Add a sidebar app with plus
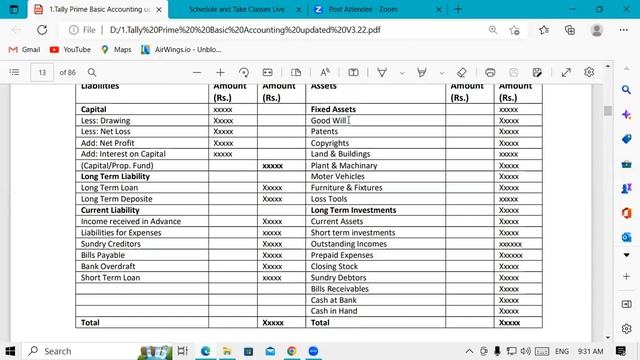This screenshot has height=360, width=640. click(627, 276)
